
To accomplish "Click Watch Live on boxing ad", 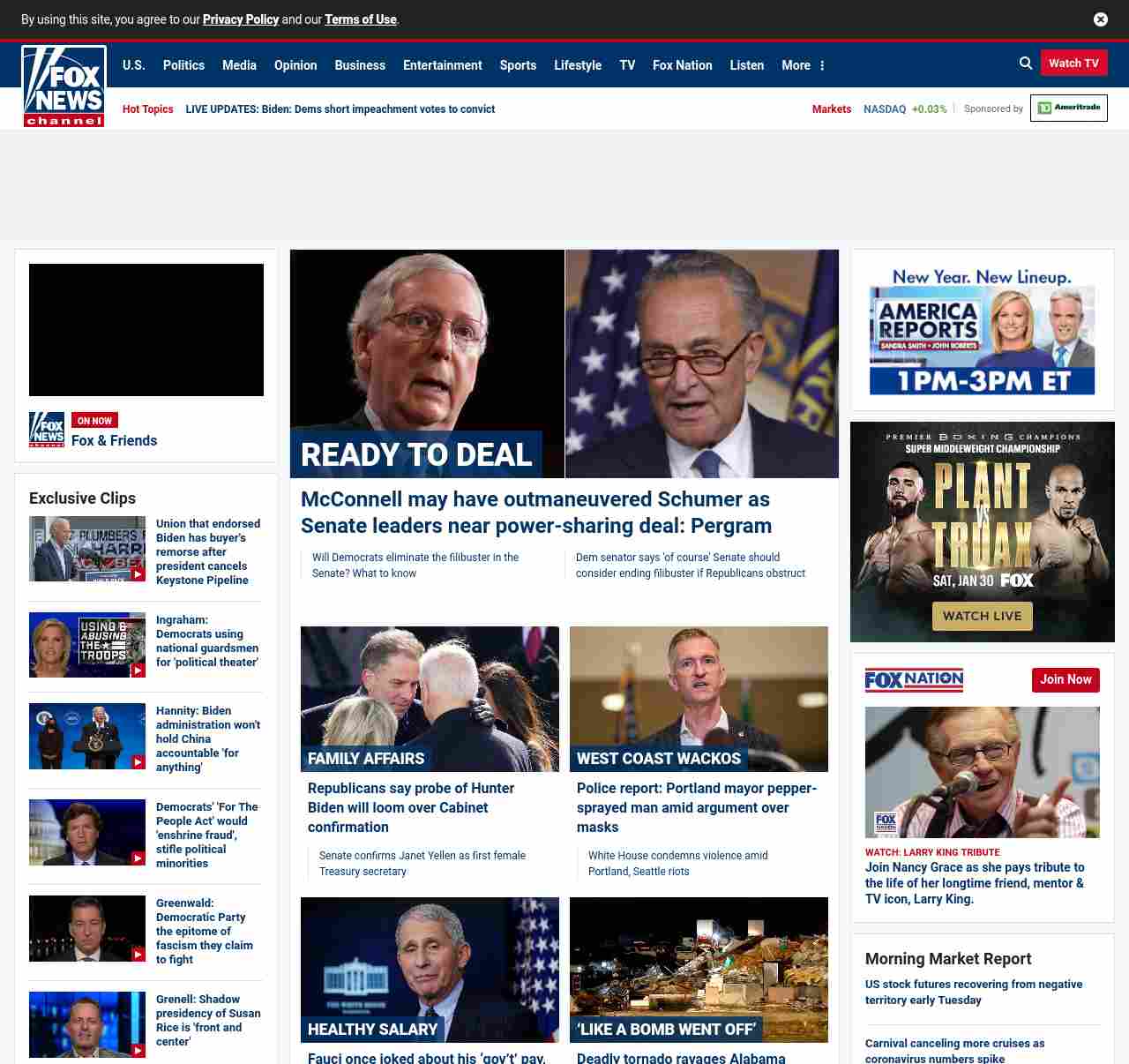I will click(x=982, y=616).
